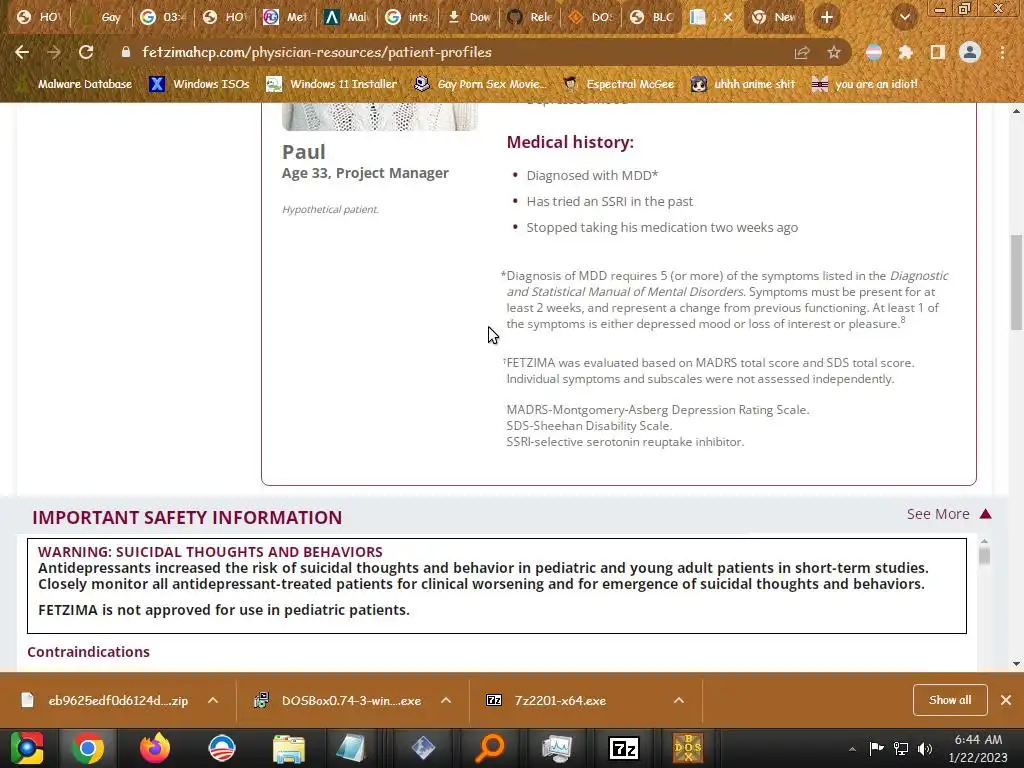Switch to the BLC tab
Image resolution: width=1024 pixels, height=768 pixels.
tap(653, 17)
